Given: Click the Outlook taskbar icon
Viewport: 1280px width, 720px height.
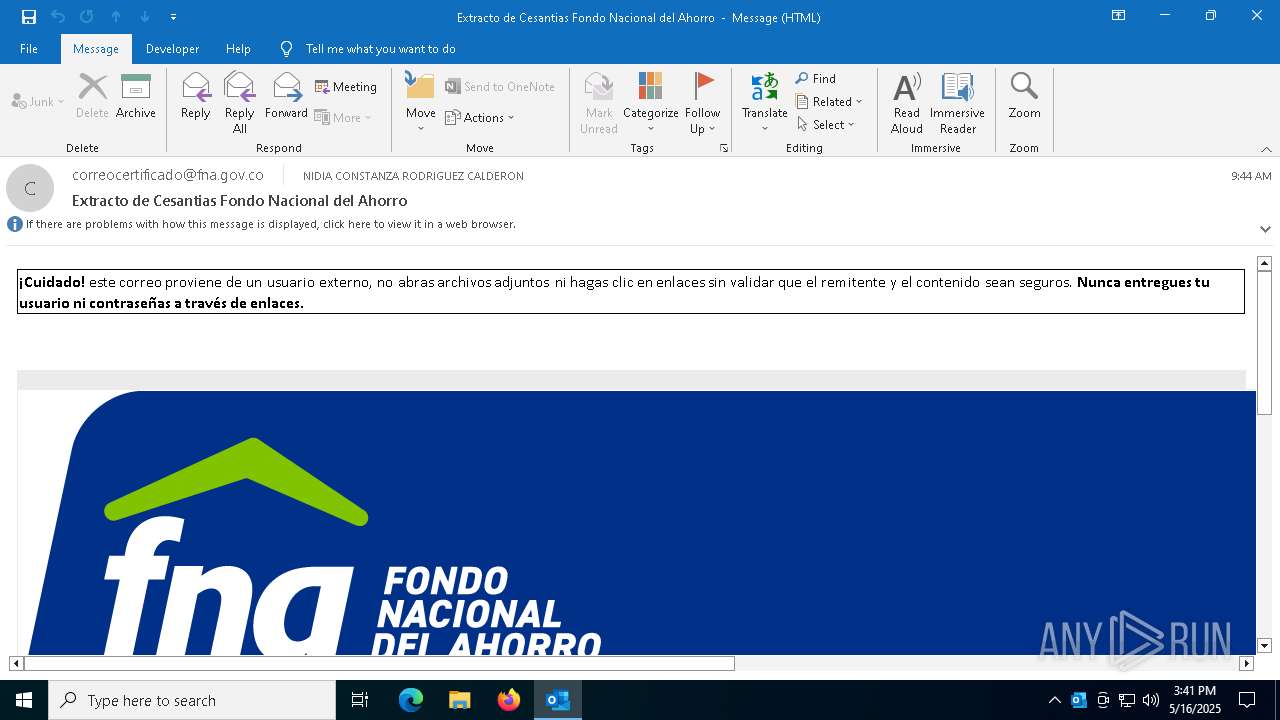Looking at the screenshot, I should [x=558, y=700].
